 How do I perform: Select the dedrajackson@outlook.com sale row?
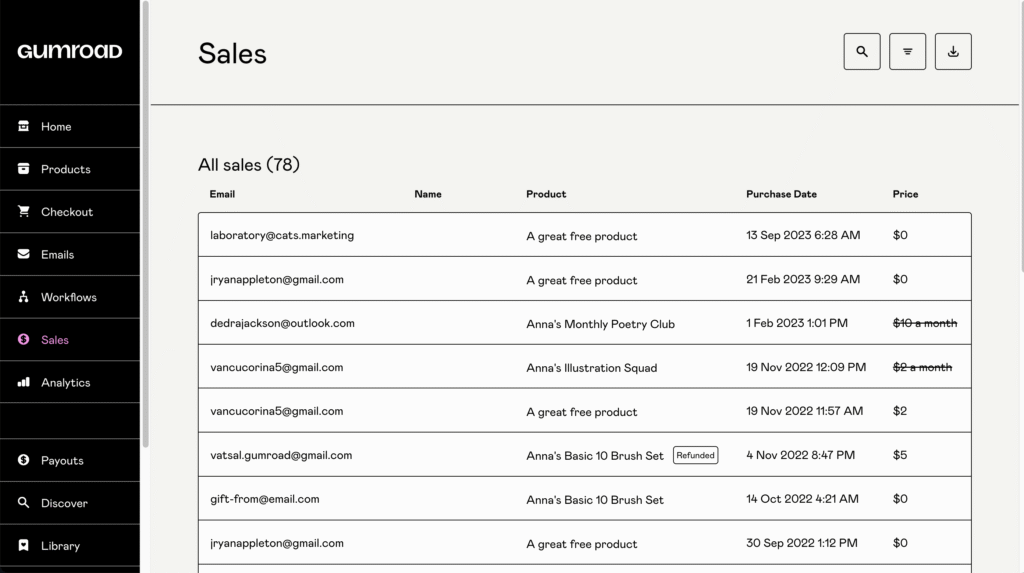[282, 324]
